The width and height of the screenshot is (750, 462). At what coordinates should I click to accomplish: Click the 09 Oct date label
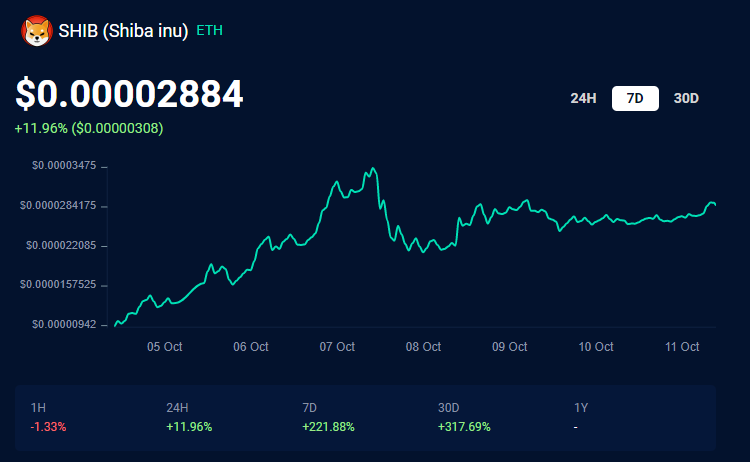509,347
